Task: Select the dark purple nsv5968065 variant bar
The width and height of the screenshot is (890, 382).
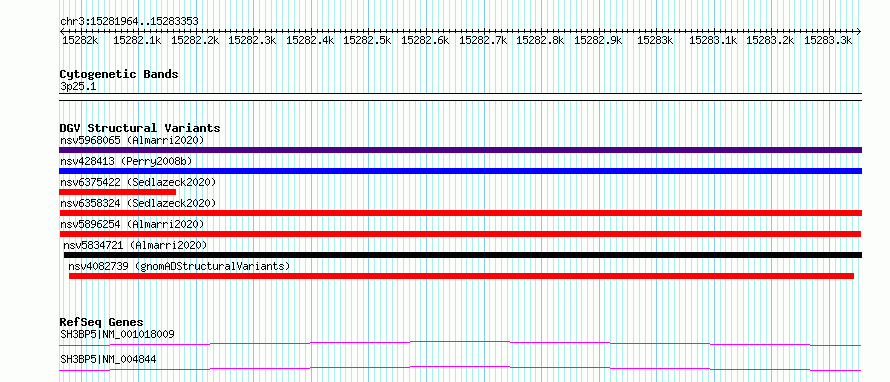Action: [x=460, y=150]
